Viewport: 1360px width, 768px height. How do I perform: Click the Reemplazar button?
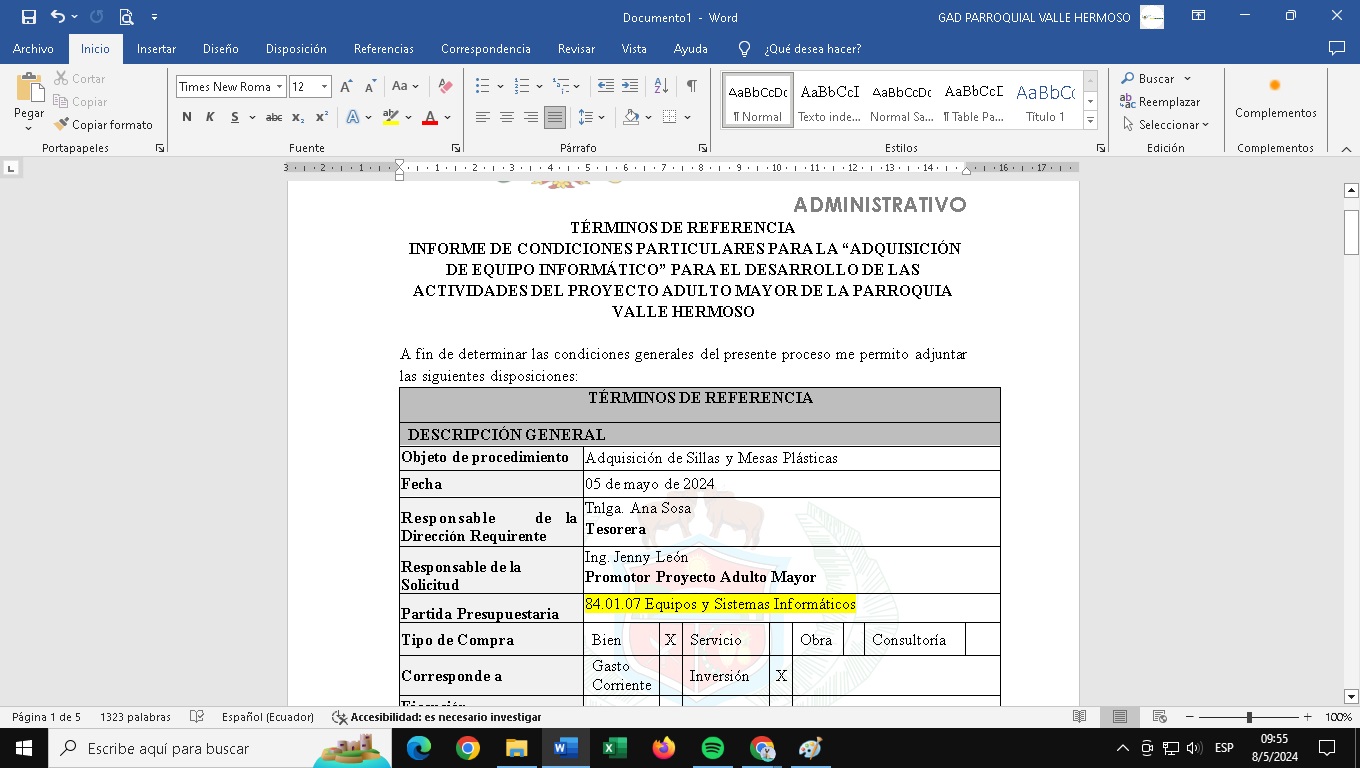coord(1160,102)
